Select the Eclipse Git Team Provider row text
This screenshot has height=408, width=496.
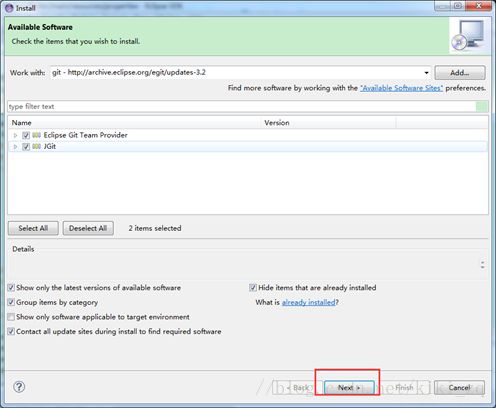click(85, 135)
